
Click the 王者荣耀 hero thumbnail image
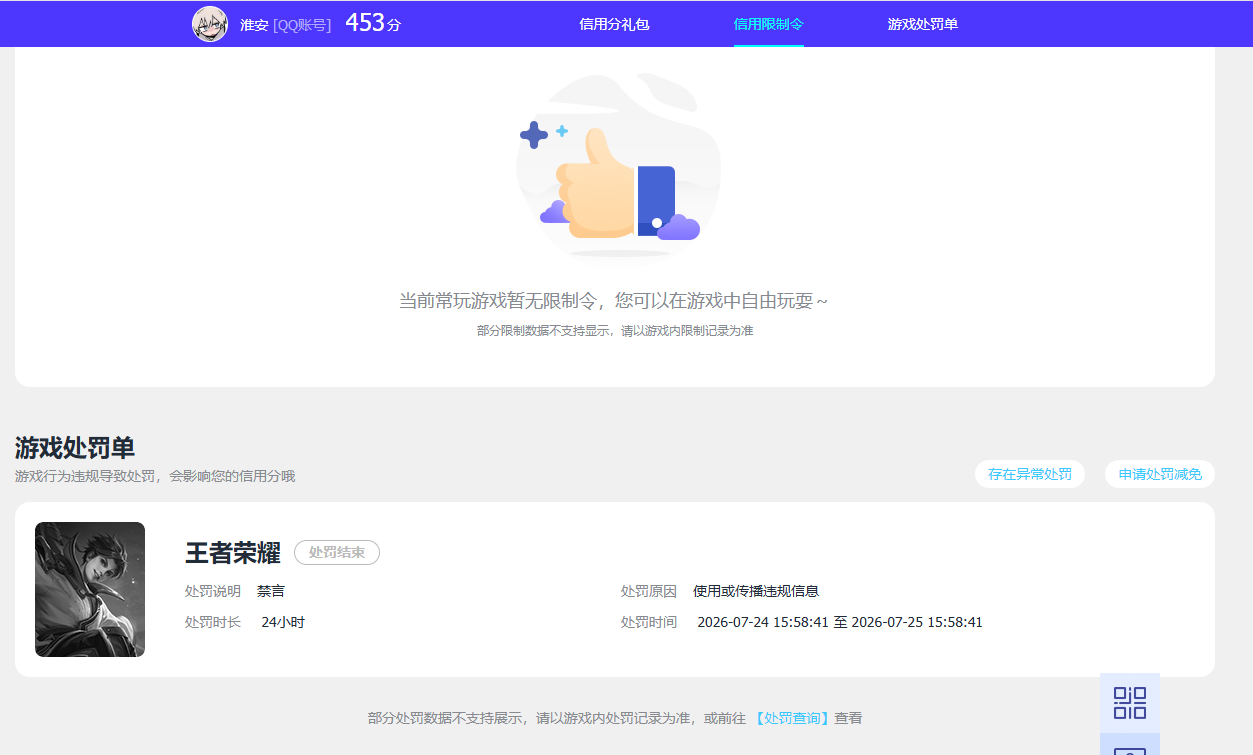point(90,589)
